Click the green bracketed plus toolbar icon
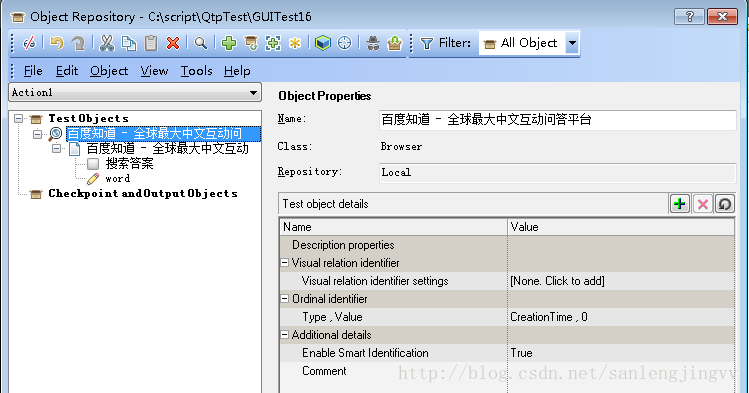The width and height of the screenshot is (749, 393). (273, 43)
